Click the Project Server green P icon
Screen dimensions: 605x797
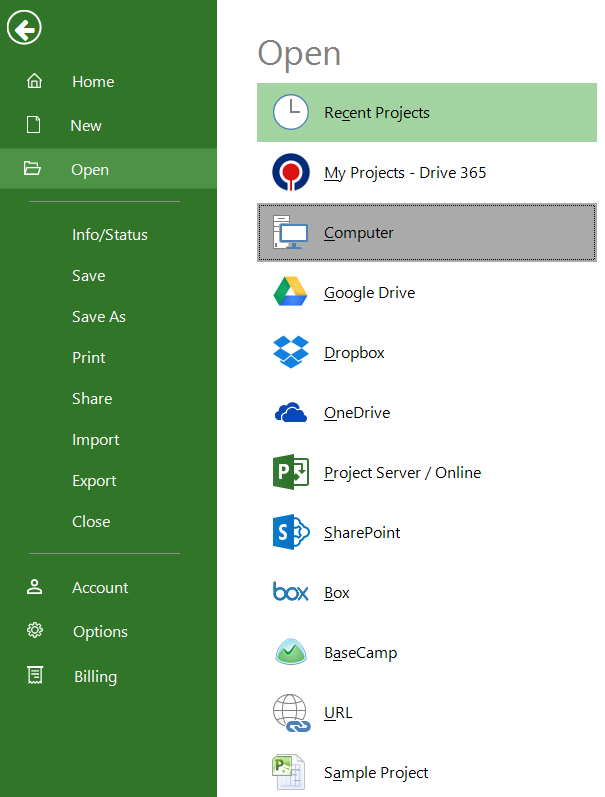pos(291,472)
